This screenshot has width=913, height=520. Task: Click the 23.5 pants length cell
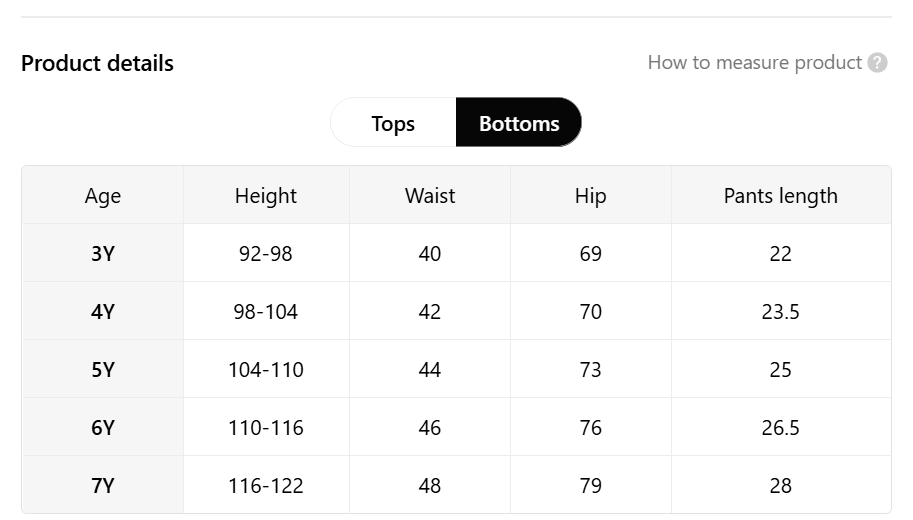(781, 312)
